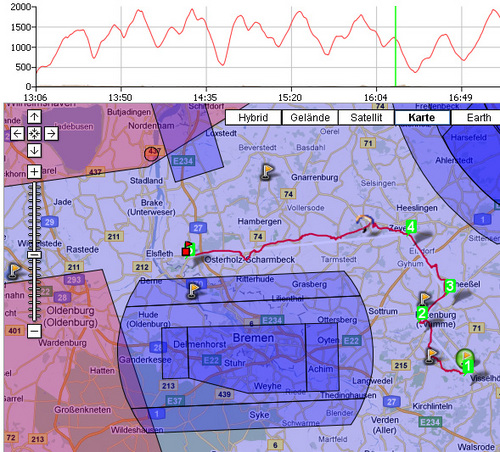Pan the map down with arrow button
Screen dimensions: 500x452
(x=34, y=150)
